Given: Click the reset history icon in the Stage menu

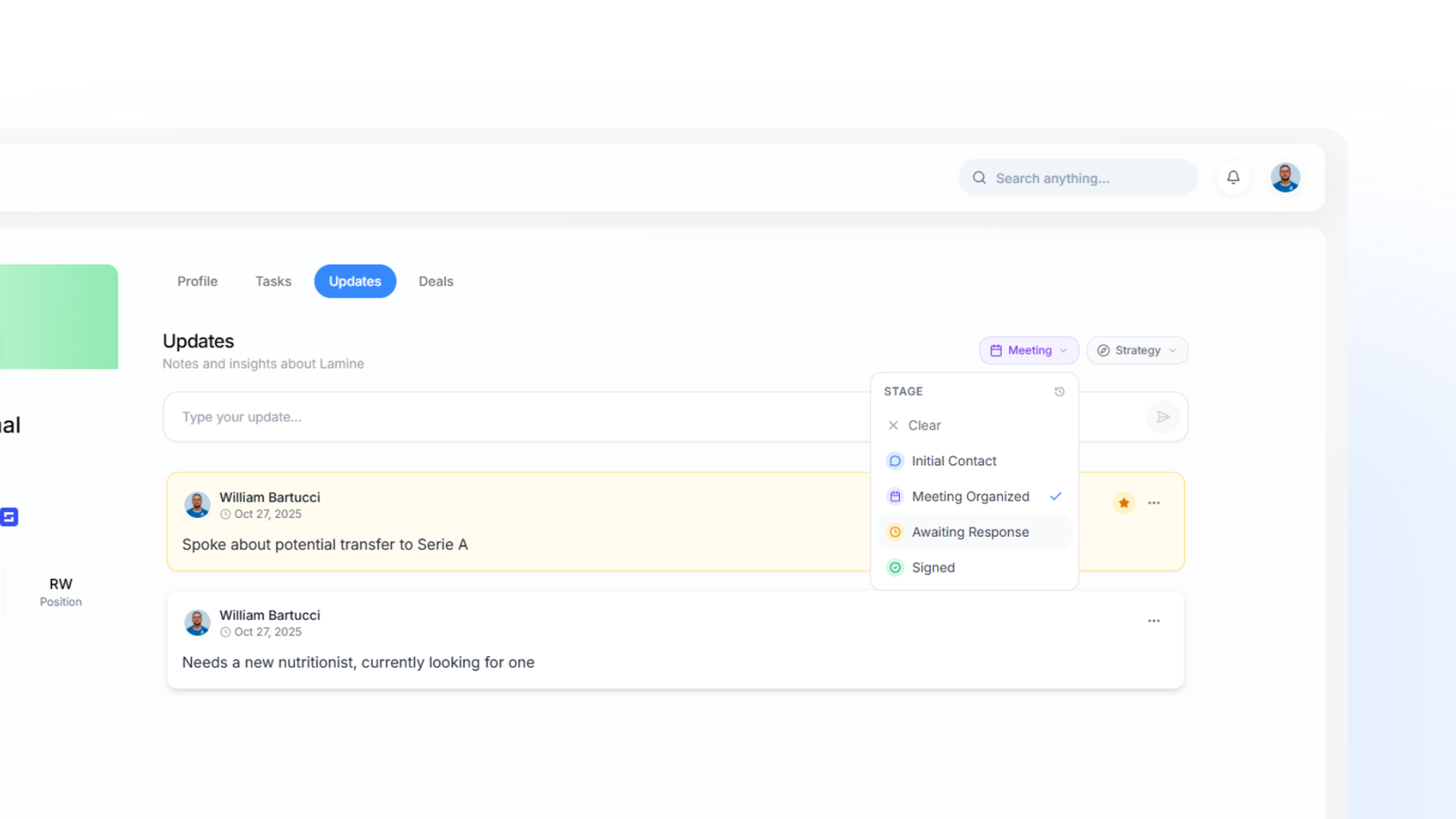Looking at the screenshot, I should (1059, 391).
